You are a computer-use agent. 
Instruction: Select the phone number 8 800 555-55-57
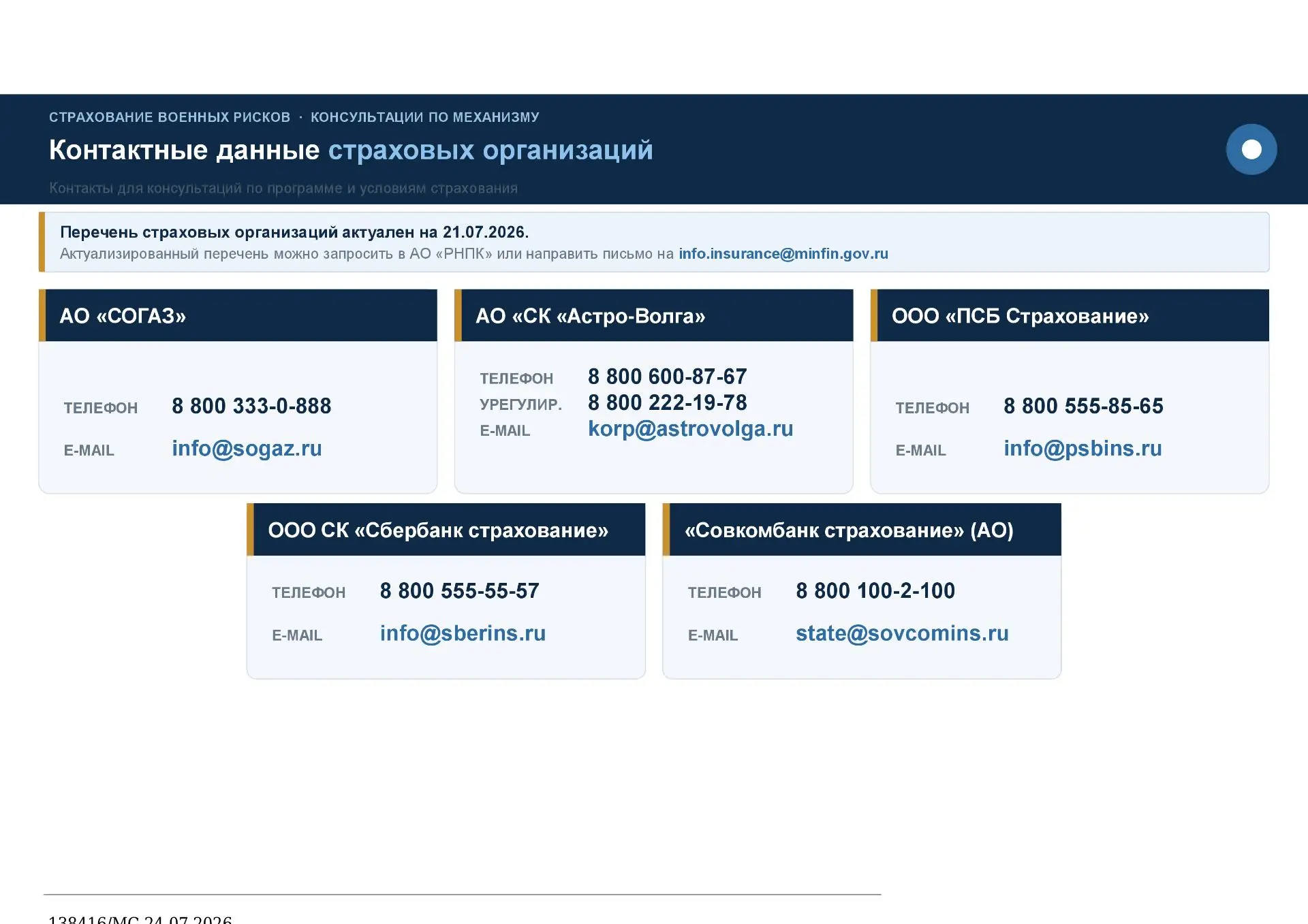point(460,591)
